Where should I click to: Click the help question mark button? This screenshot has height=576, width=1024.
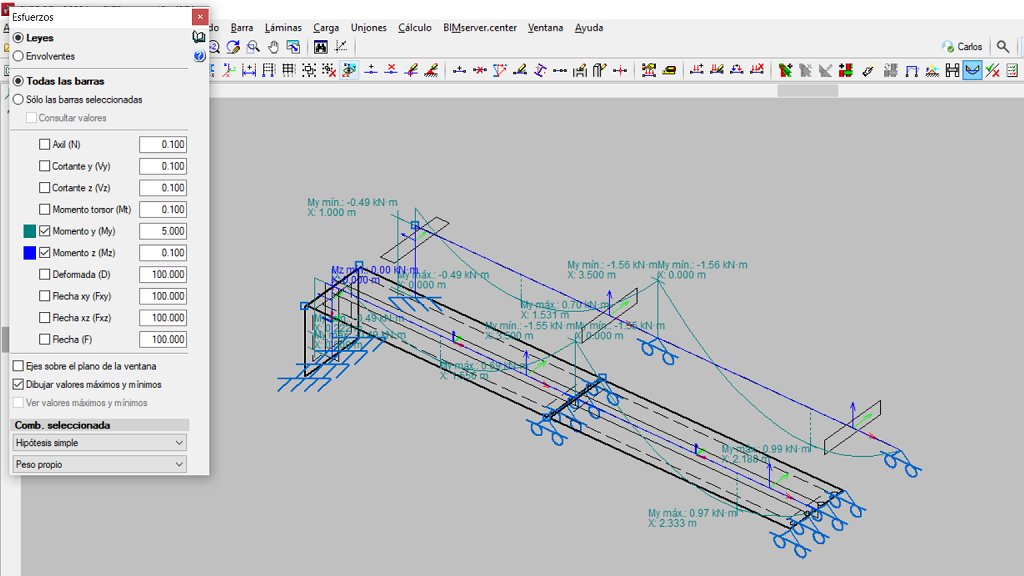198,55
